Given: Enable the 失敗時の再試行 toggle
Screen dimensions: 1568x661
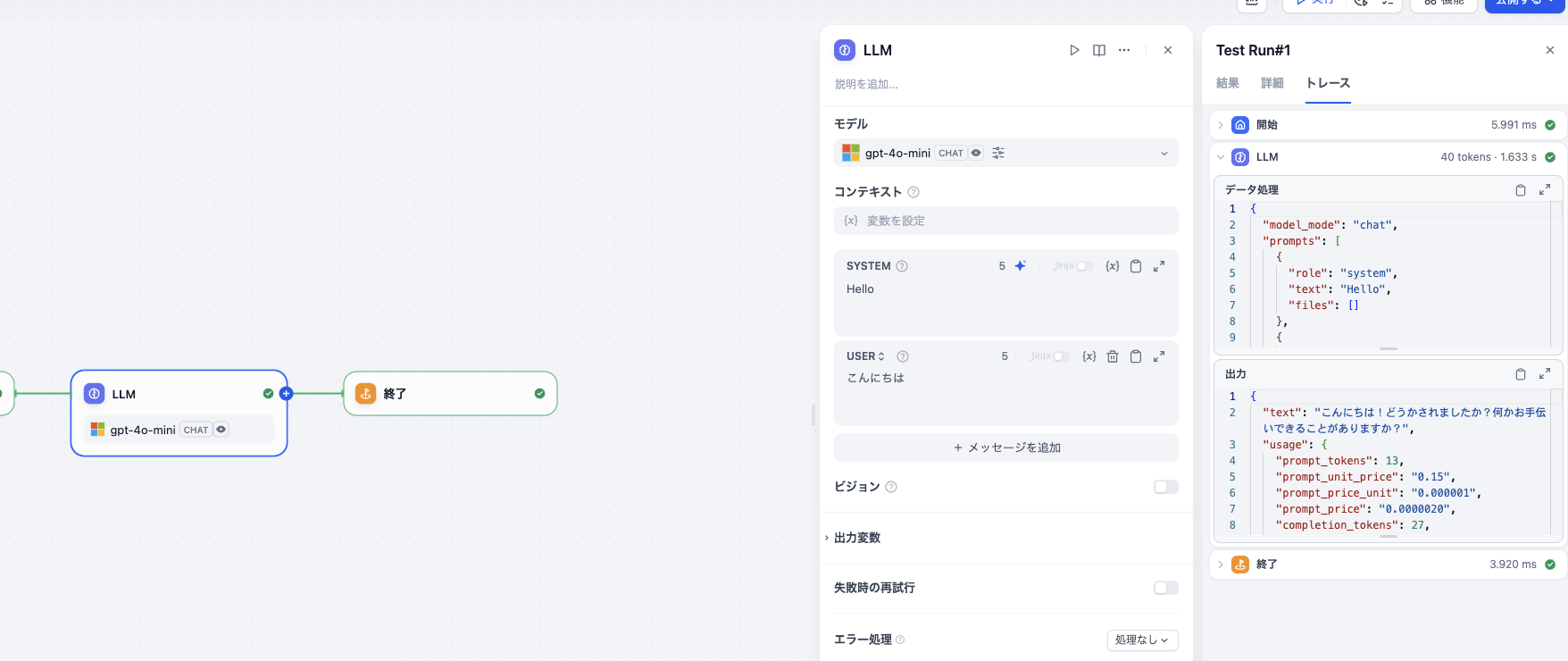Looking at the screenshot, I should tap(1166, 588).
